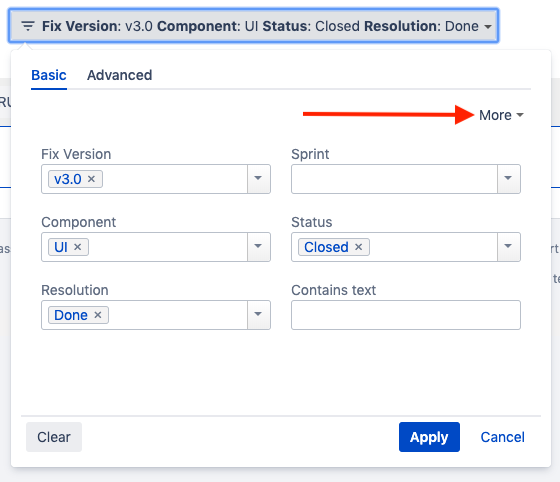Click the empty area of the Fix Version field
Image resolution: width=560 pixels, height=482 pixels.
pos(175,179)
